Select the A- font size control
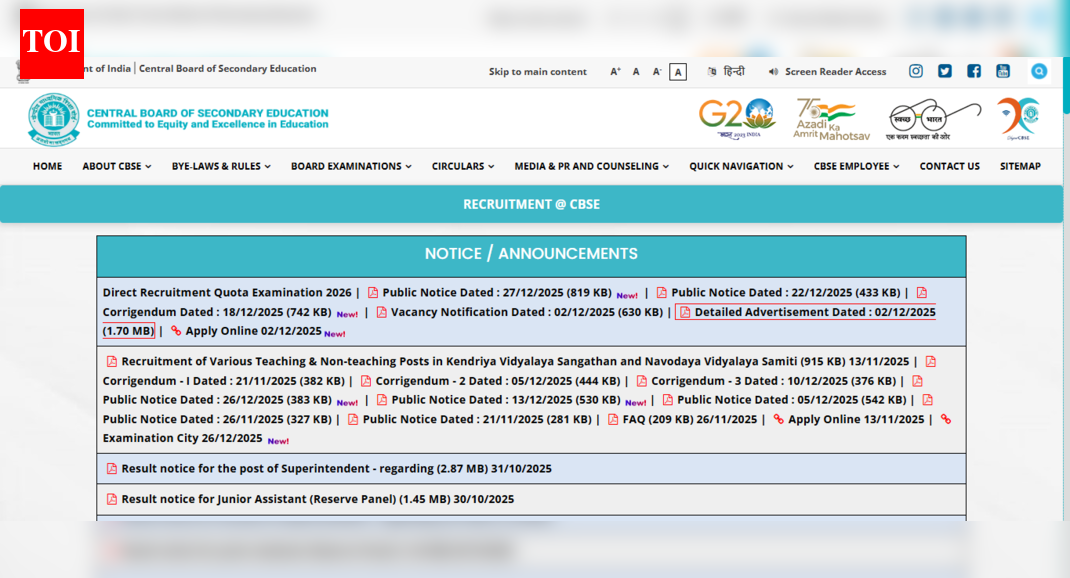This screenshot has height=578, width=1070. click(656, 72)
